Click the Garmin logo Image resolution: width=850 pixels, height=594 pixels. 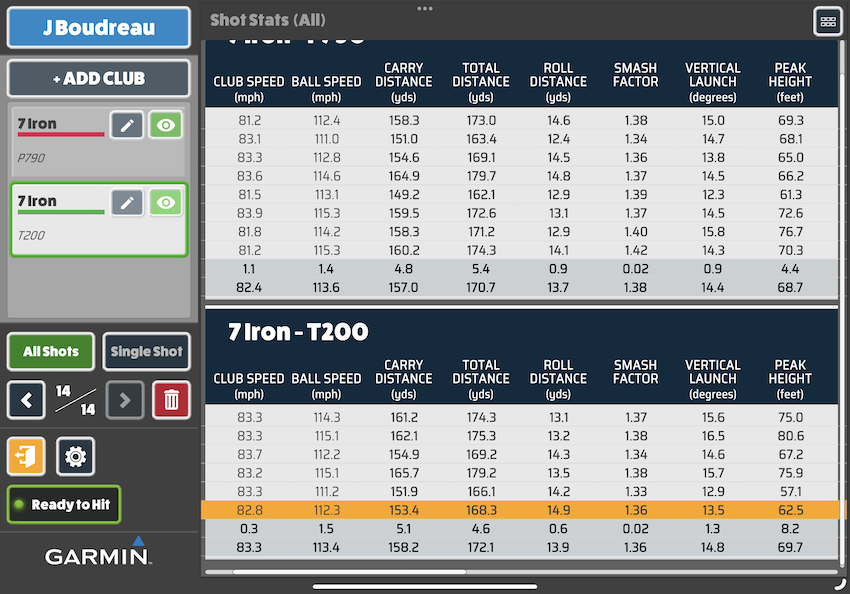(x=98, y=552)
